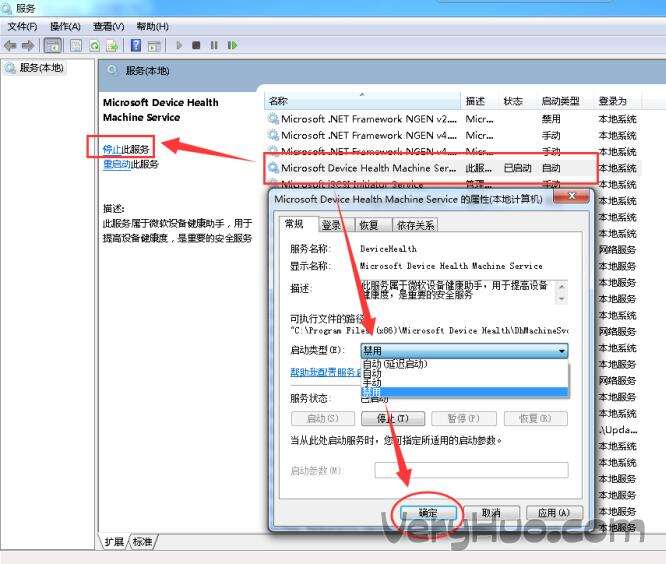The width and height of the screenshot is (666, 564).
Task: Open the 帮助(H) menu
Action: (152, 27)
